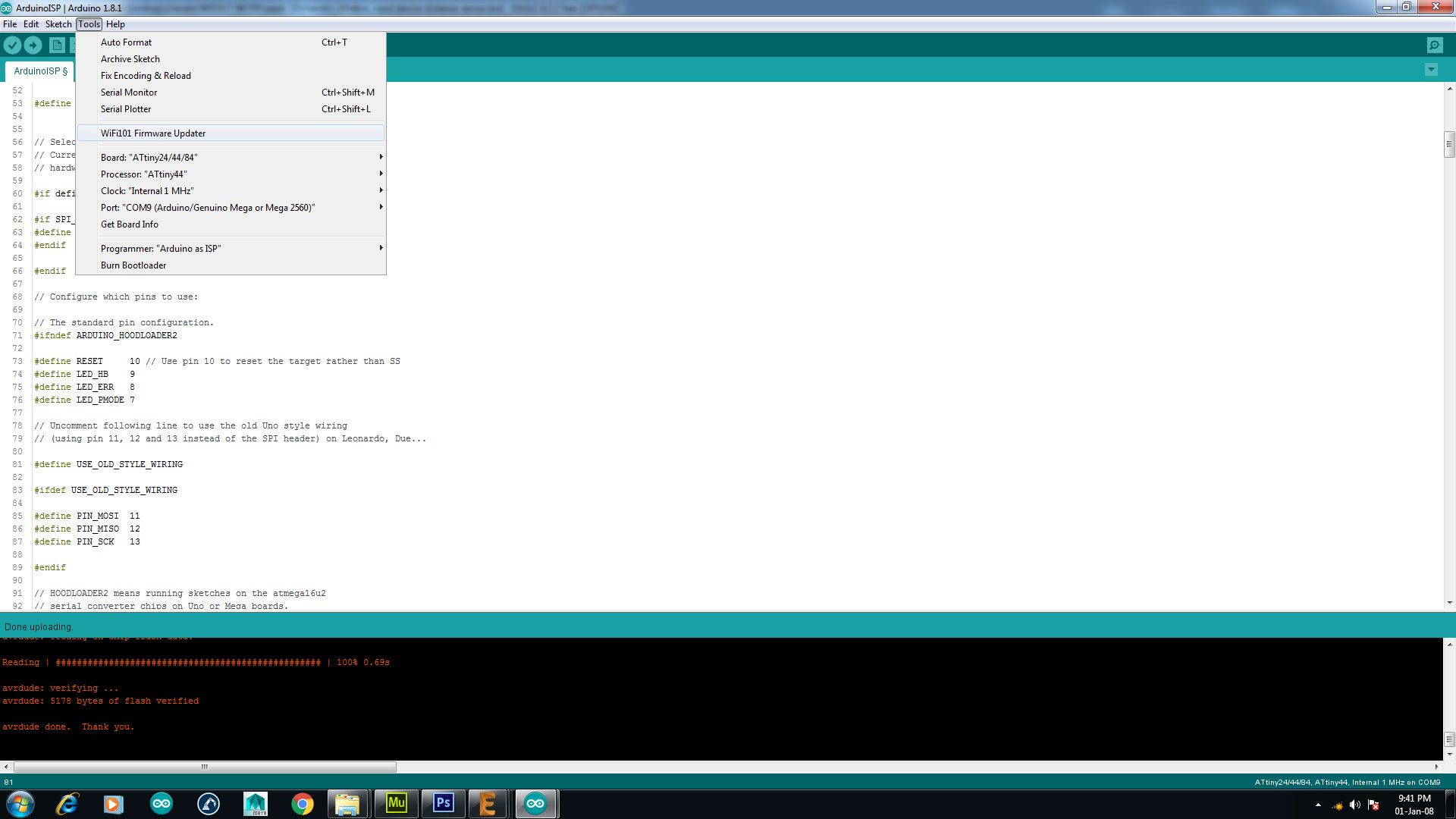1456x819 pixels.
Task: Open the Windows Start button
Action: click(20, 804)
